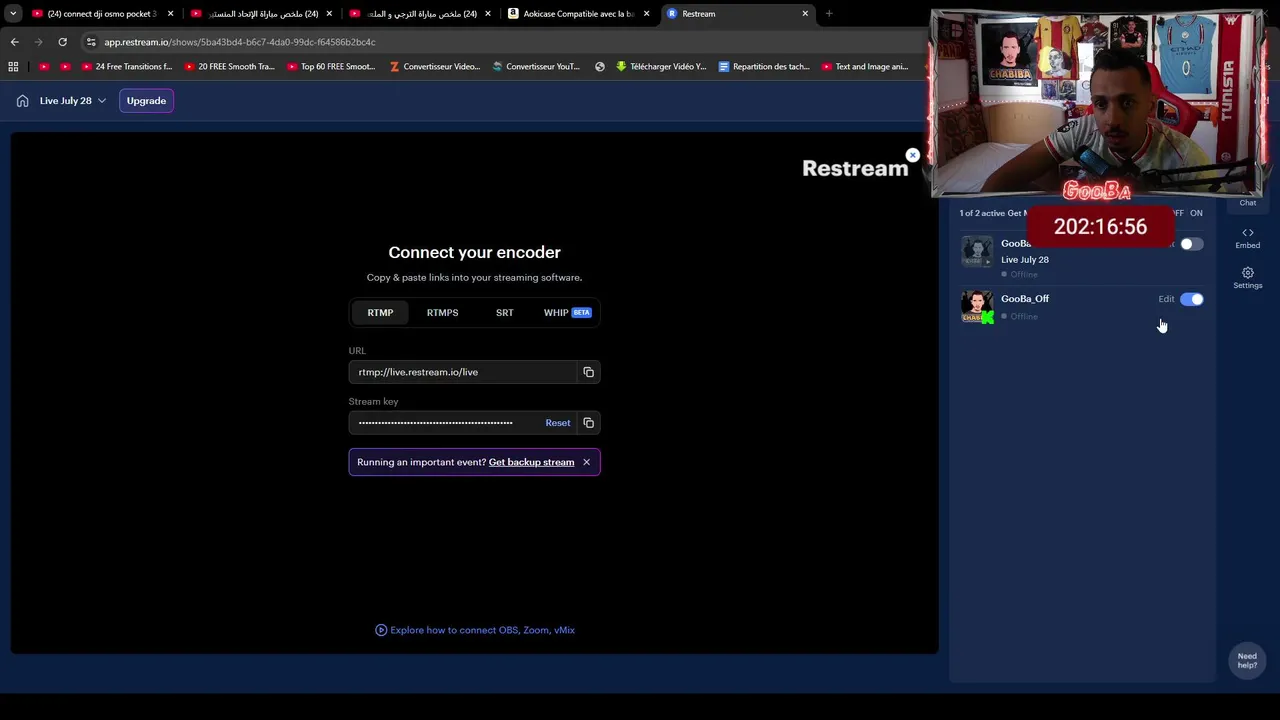Close the Aokicase Amazon tab
1280x720 pixels.
(646, 14)
